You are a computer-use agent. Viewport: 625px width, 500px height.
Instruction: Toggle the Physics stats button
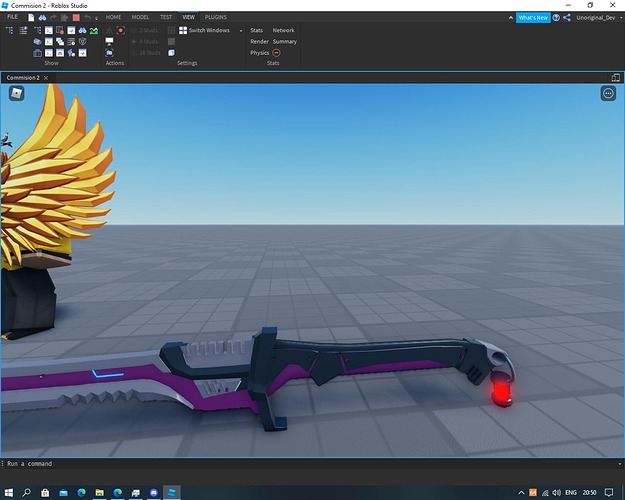coord(259,52)
